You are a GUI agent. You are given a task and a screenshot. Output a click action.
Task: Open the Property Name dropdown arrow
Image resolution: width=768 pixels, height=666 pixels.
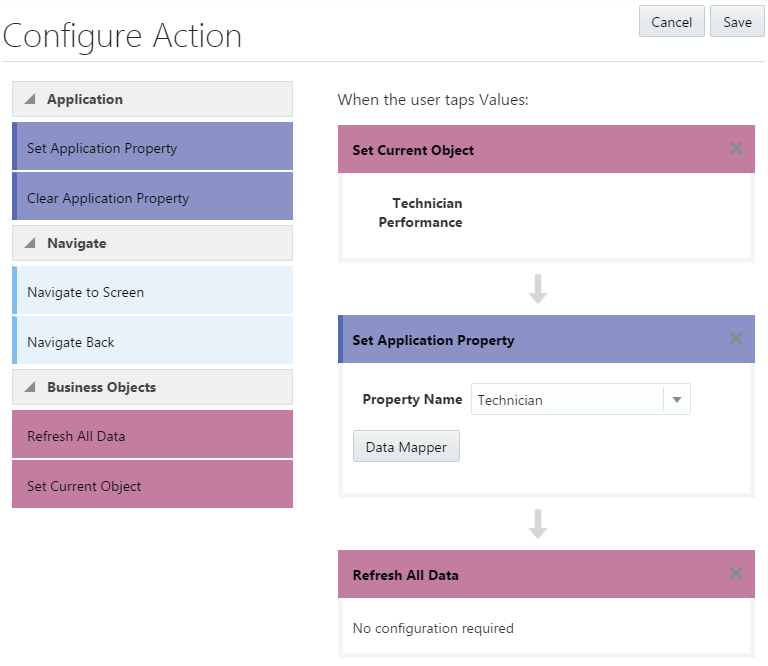(677, 400)
